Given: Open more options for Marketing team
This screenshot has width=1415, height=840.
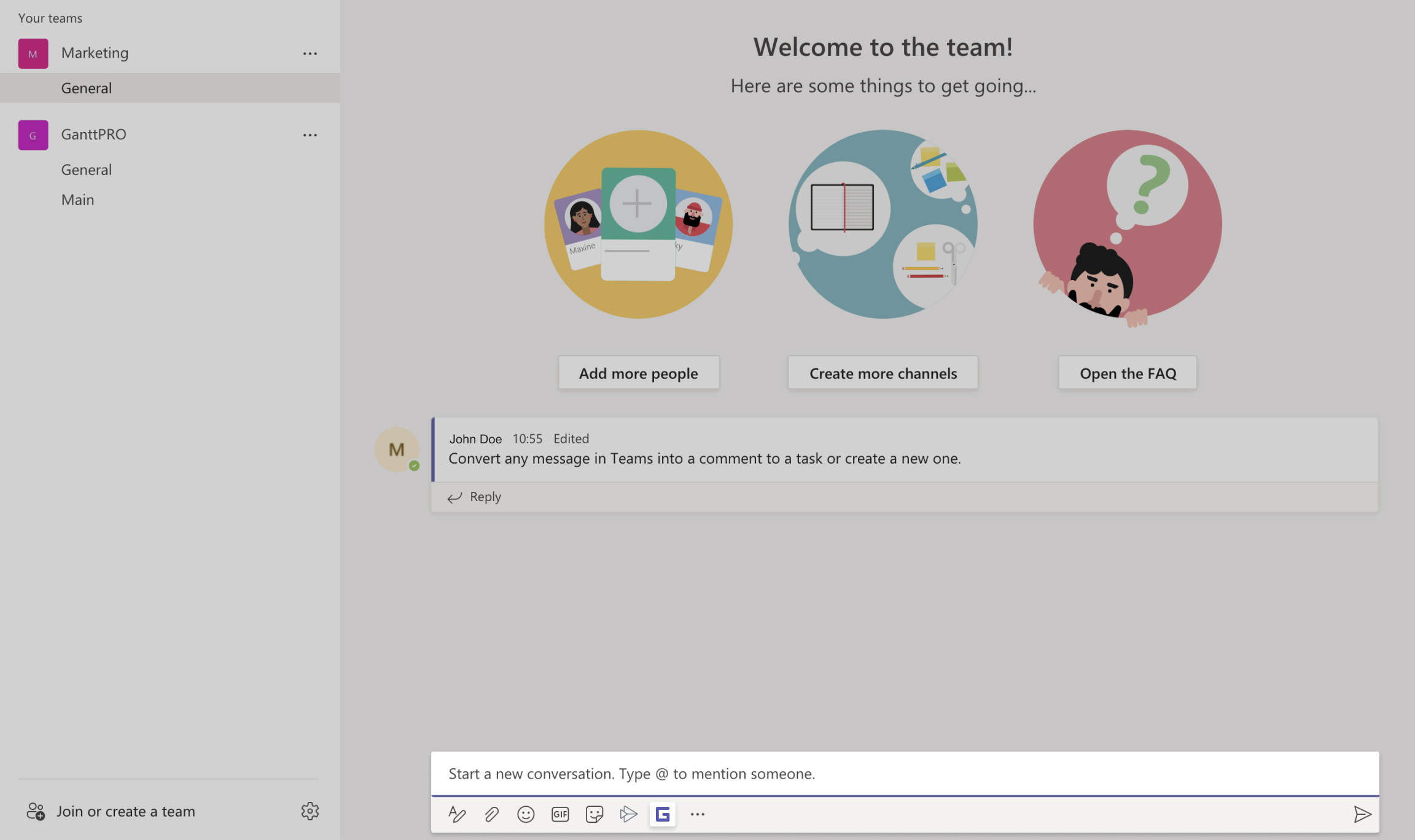Looking at the screenshot, I should pyautogui.click(x=310, y=53).
